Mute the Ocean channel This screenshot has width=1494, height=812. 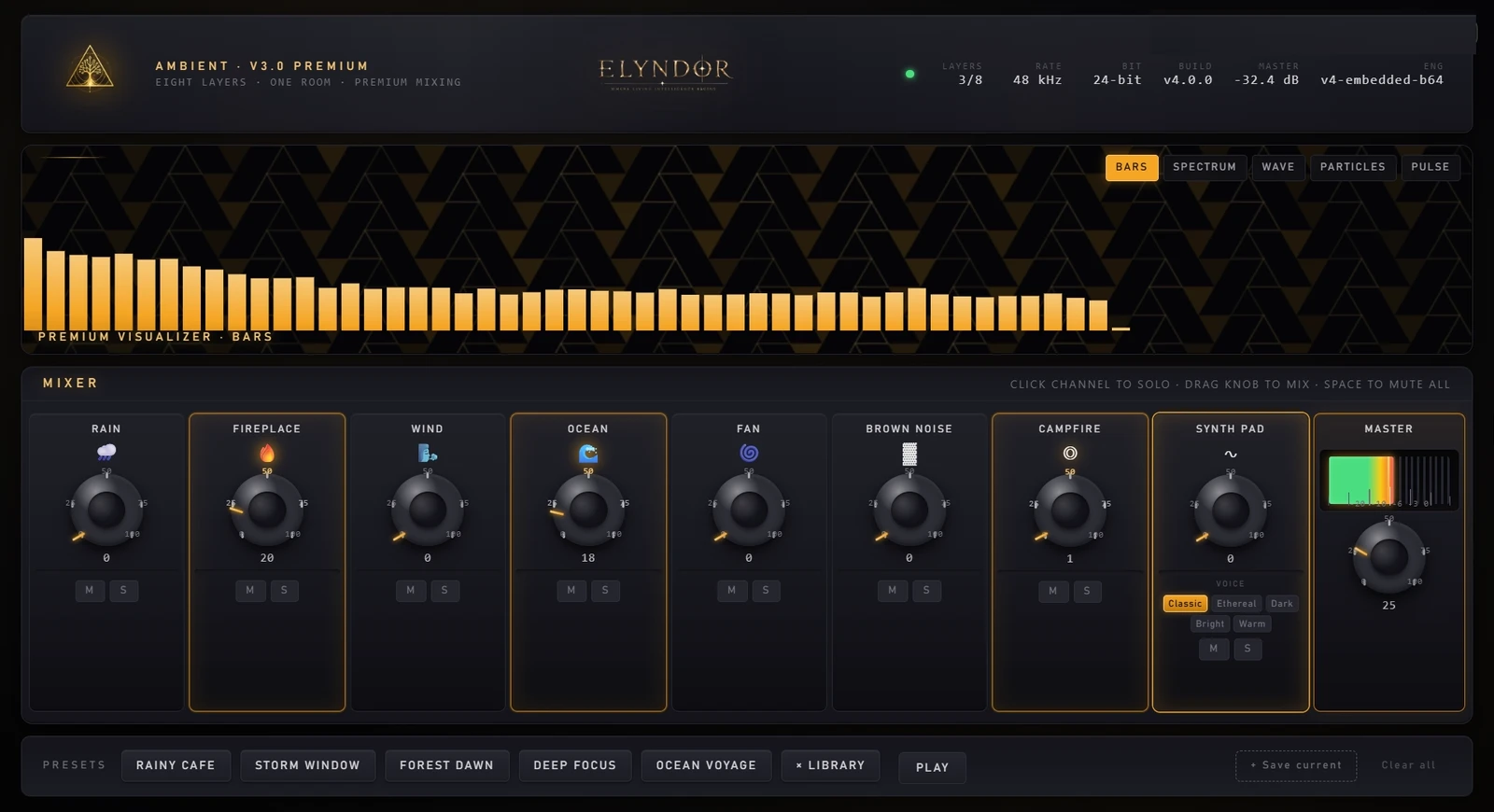[571, 590]
